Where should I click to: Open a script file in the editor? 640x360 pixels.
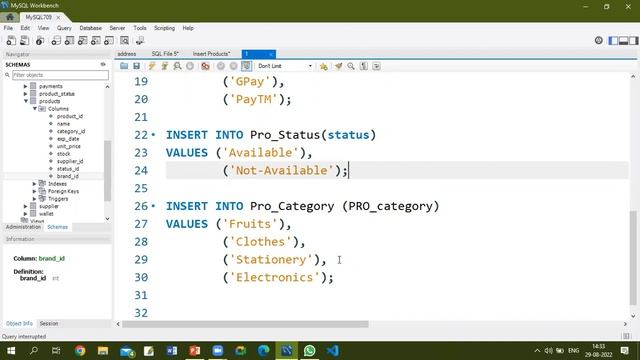coord(124,66)
